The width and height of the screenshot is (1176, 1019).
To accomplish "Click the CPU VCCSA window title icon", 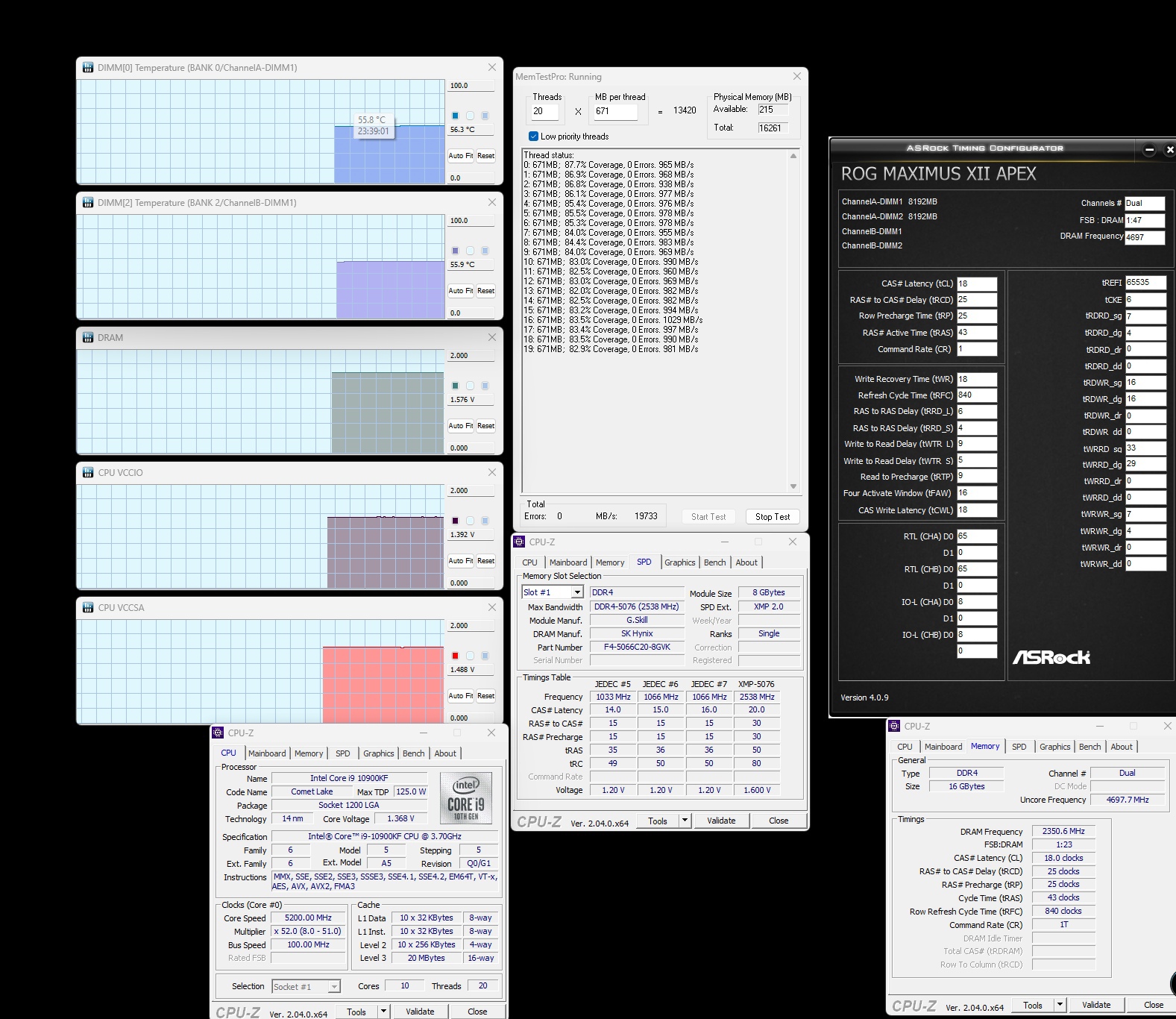I will pos(88,608).
